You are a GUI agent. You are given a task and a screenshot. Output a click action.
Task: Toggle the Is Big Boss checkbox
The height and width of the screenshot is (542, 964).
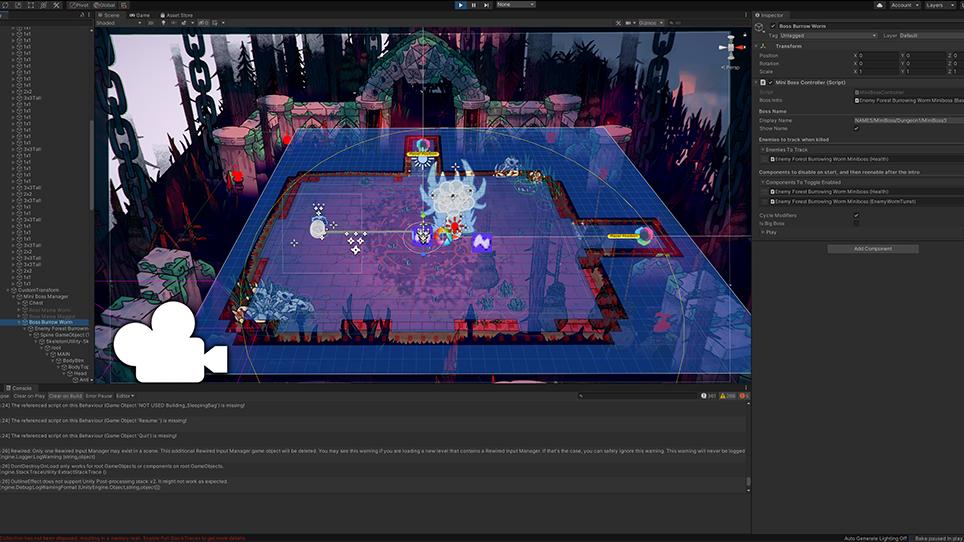[856, 224]
